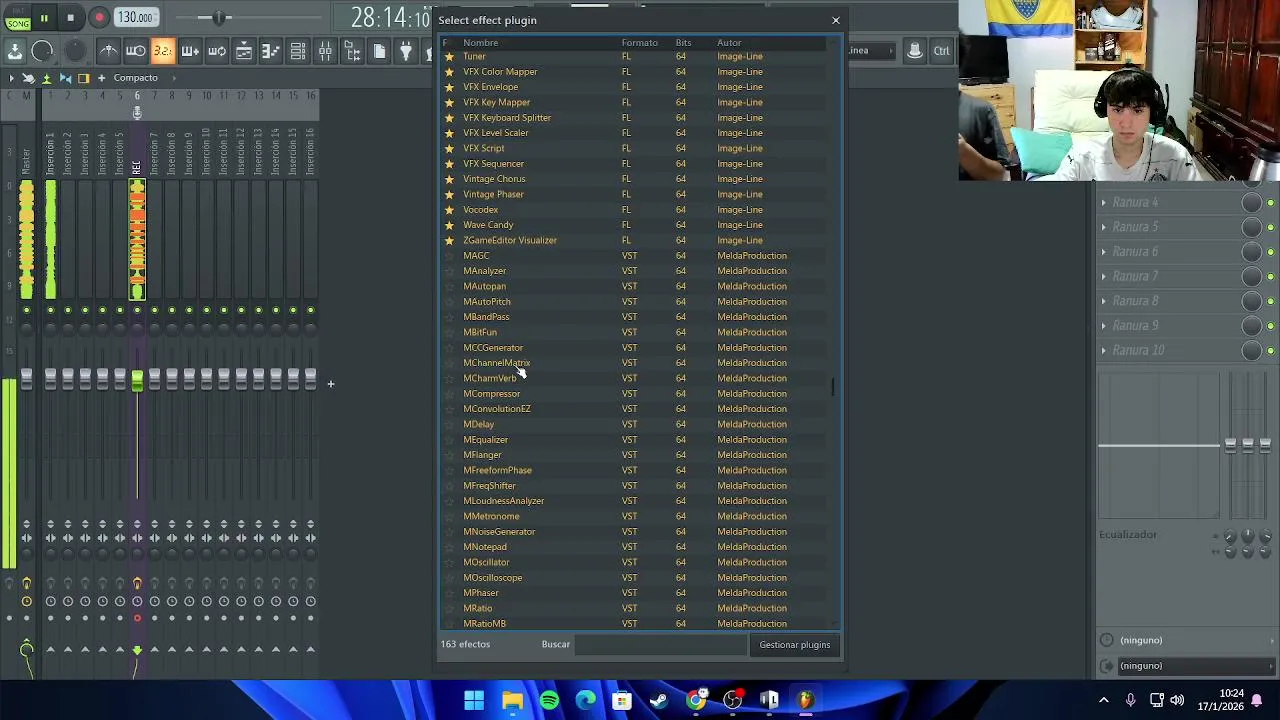
Task: Toggle the Ranura 8 enable LED
Action: point(1271,301)
